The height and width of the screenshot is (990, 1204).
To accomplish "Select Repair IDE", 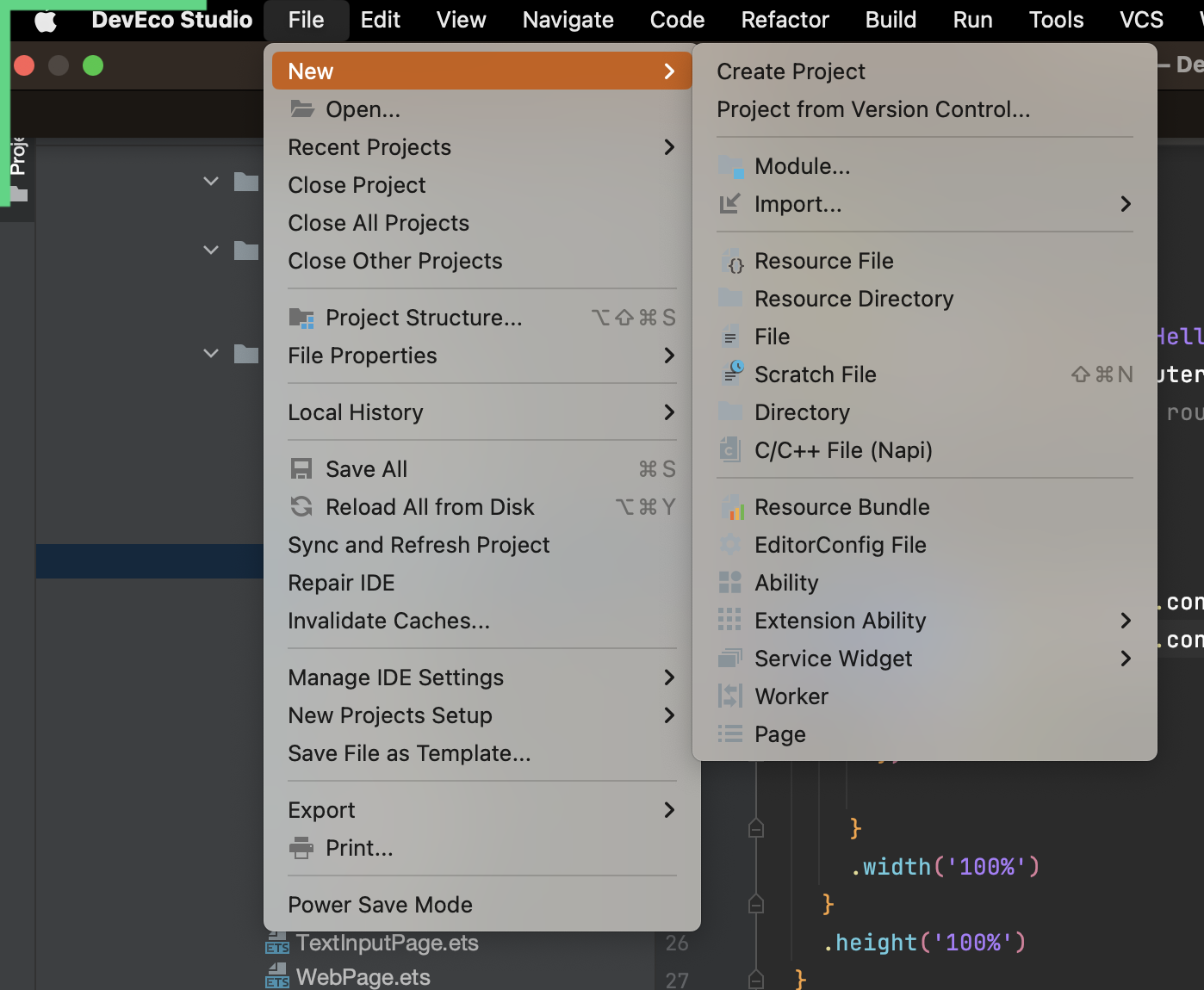I will pos(482,583).
